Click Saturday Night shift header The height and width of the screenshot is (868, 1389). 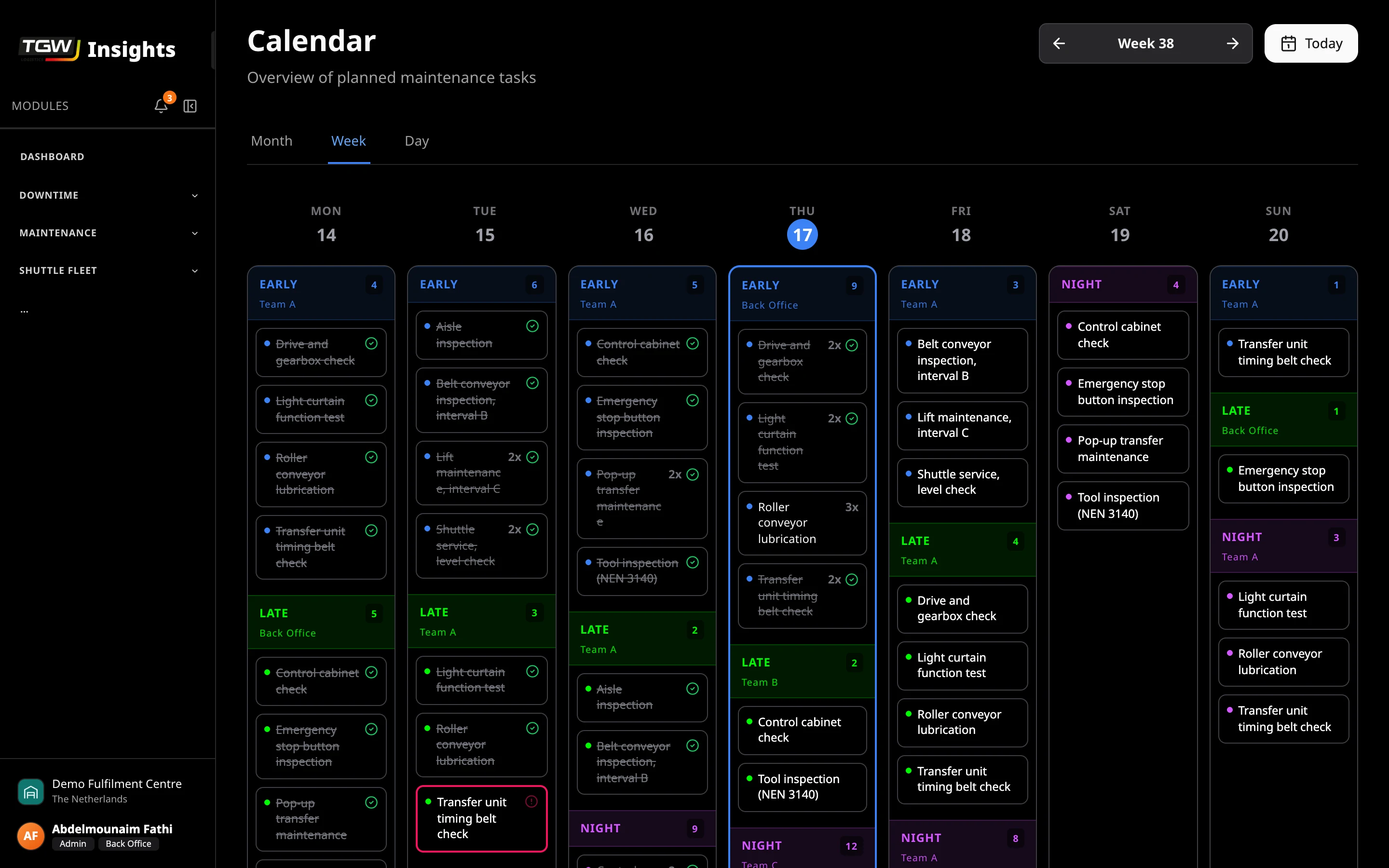1123,285
